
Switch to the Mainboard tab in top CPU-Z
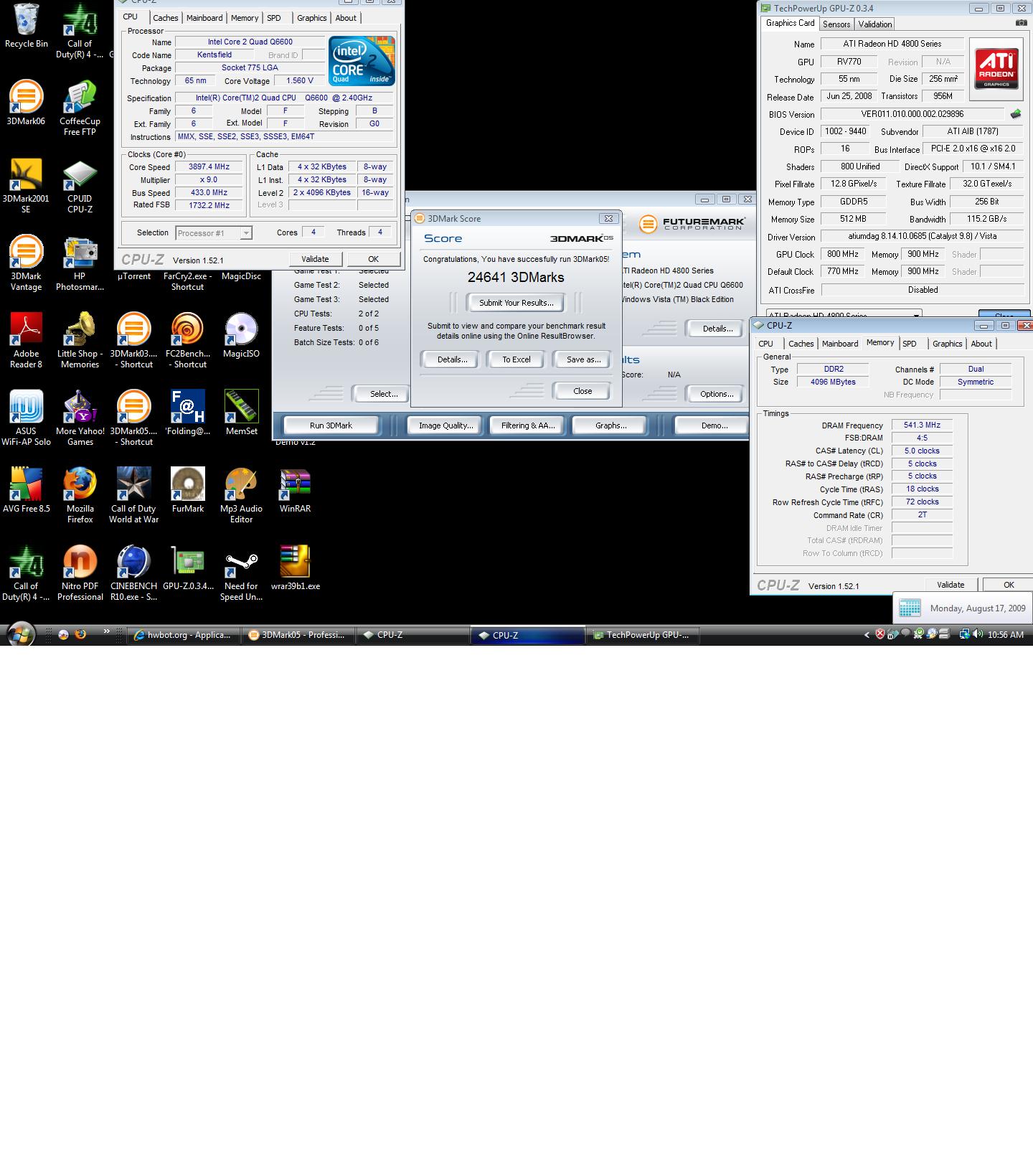204,18
